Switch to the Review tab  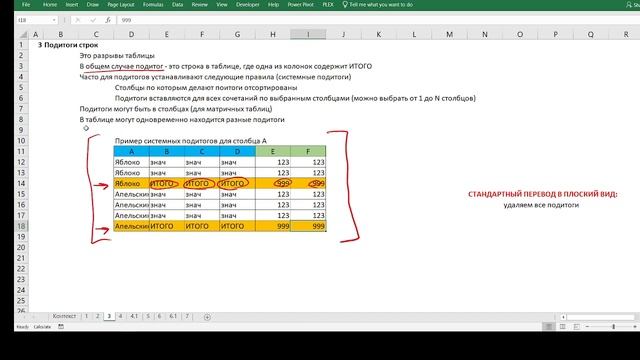(x=200, y=4)
